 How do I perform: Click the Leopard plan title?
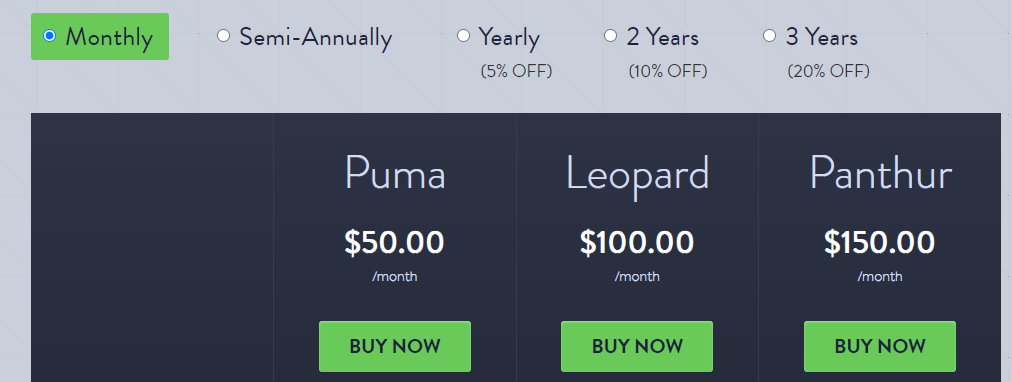638,176
